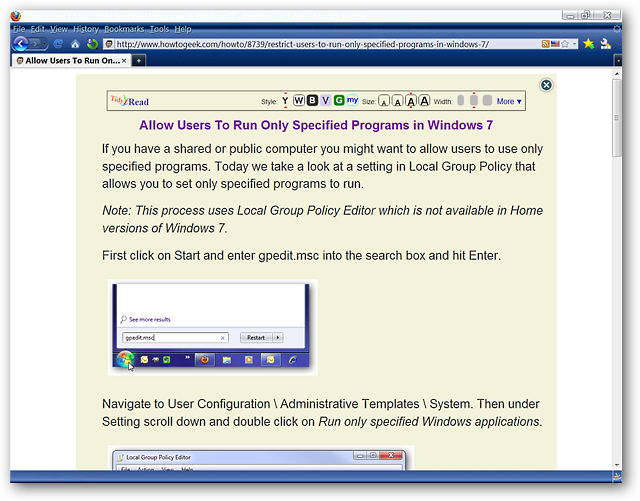This screenshot has height=501, width=640.
Task: Set the middle Width option
Action: [x=474, y=100]
